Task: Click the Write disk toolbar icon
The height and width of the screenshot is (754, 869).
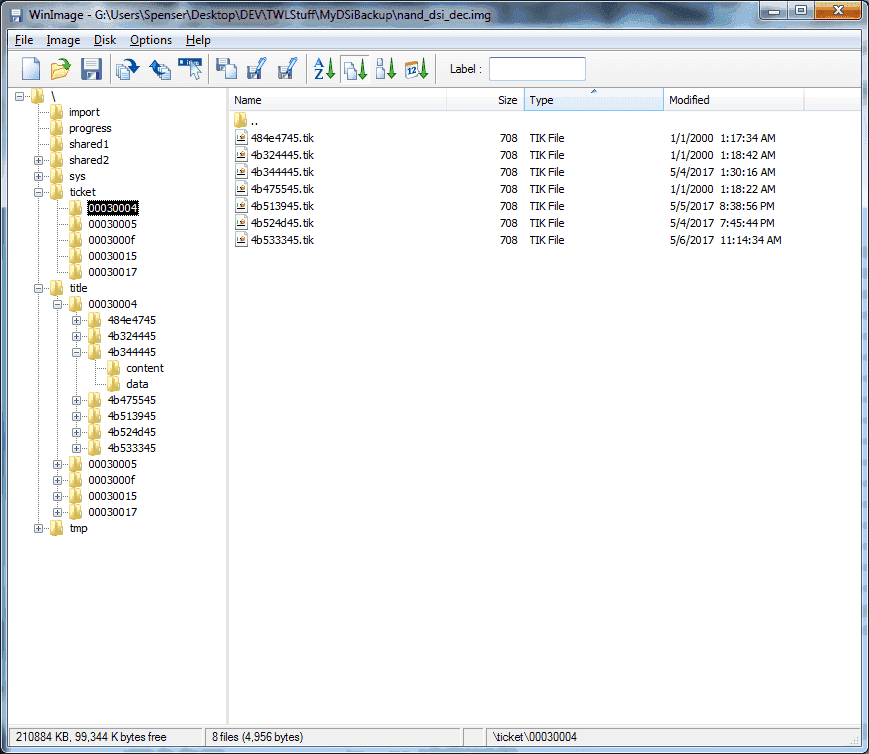Action: point(256,69)
